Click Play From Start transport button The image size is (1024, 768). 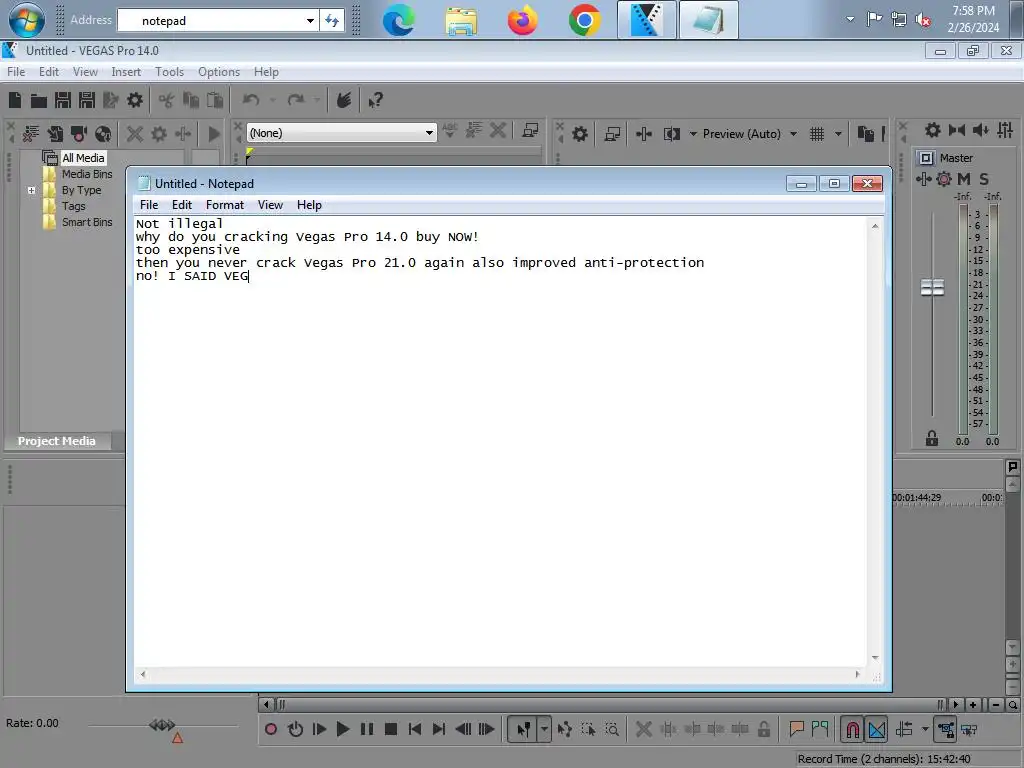(319, 729)
